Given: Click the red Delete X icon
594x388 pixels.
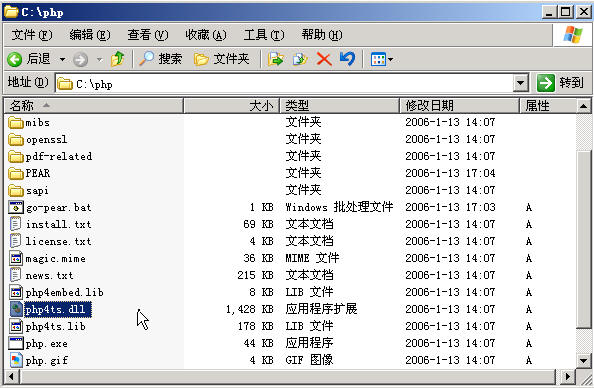Looking at the screenshot, I should (x=324, y=59).
